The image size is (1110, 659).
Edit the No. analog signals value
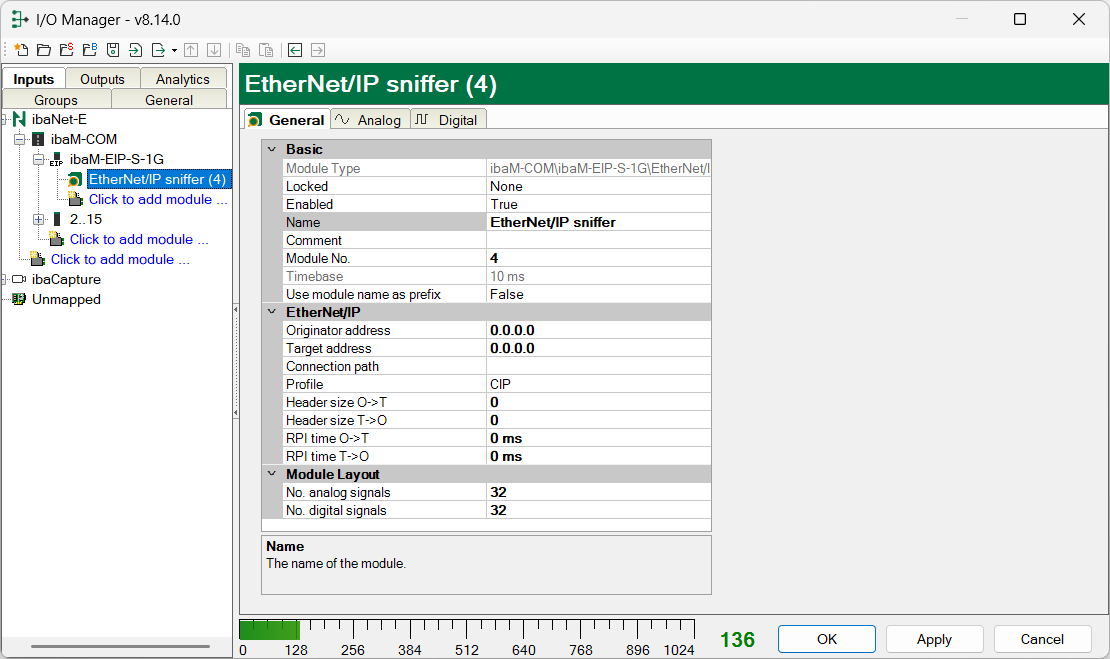(598, 493)
